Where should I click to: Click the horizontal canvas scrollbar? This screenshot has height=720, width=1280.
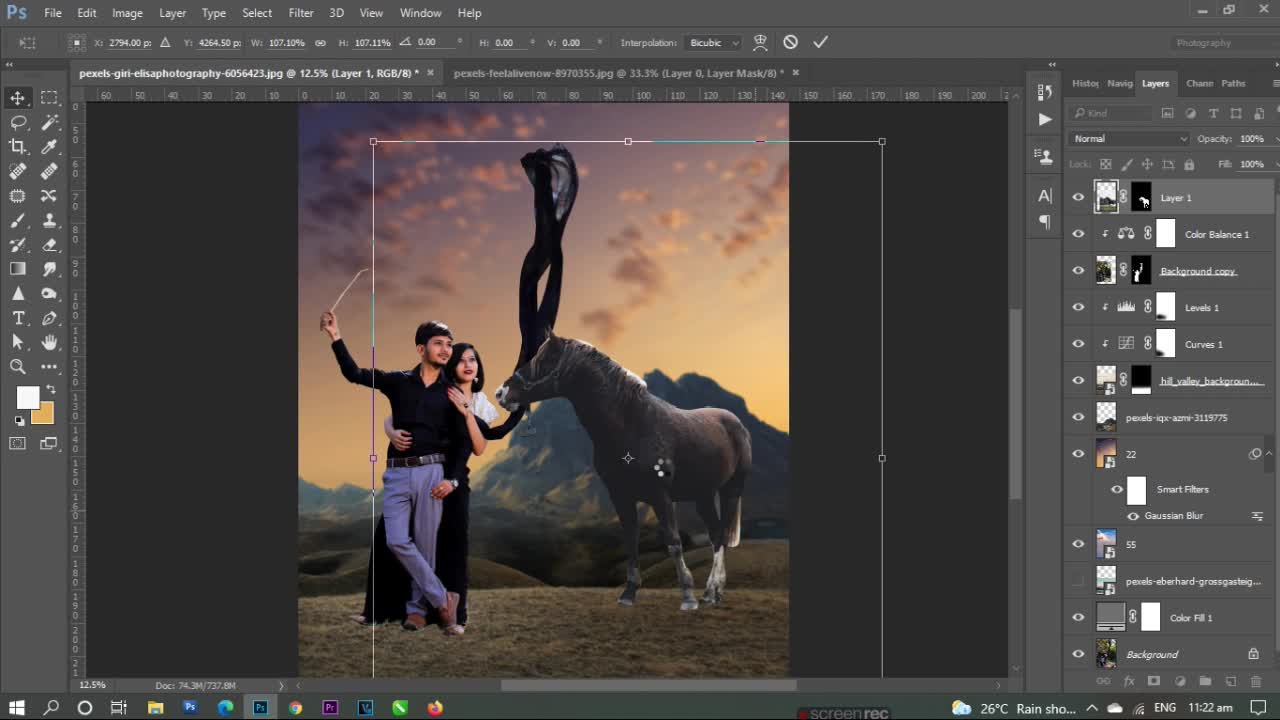(x=648, y=685)
